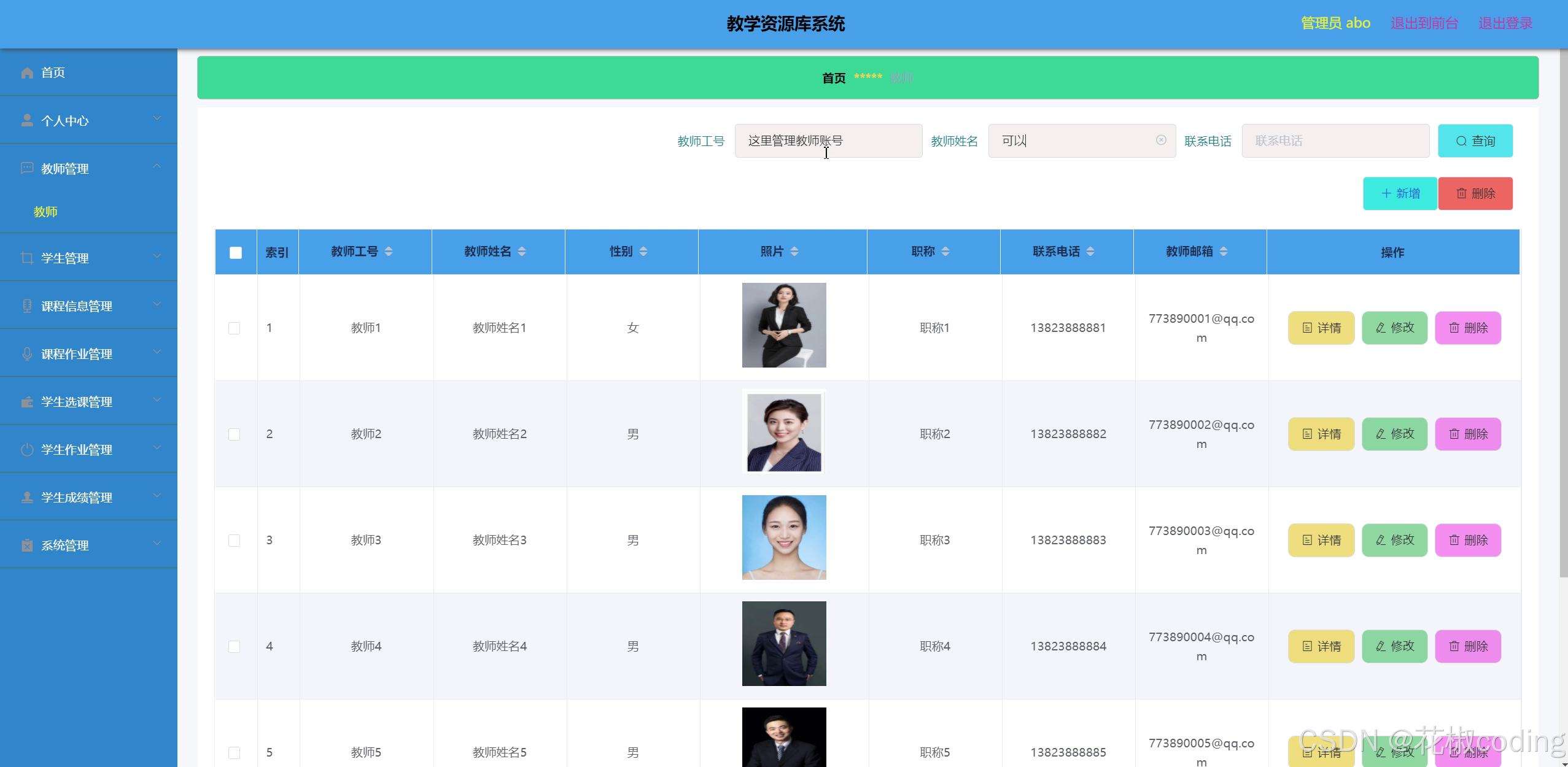Click the book icon beside 课程信息管理

pos(27,305)
